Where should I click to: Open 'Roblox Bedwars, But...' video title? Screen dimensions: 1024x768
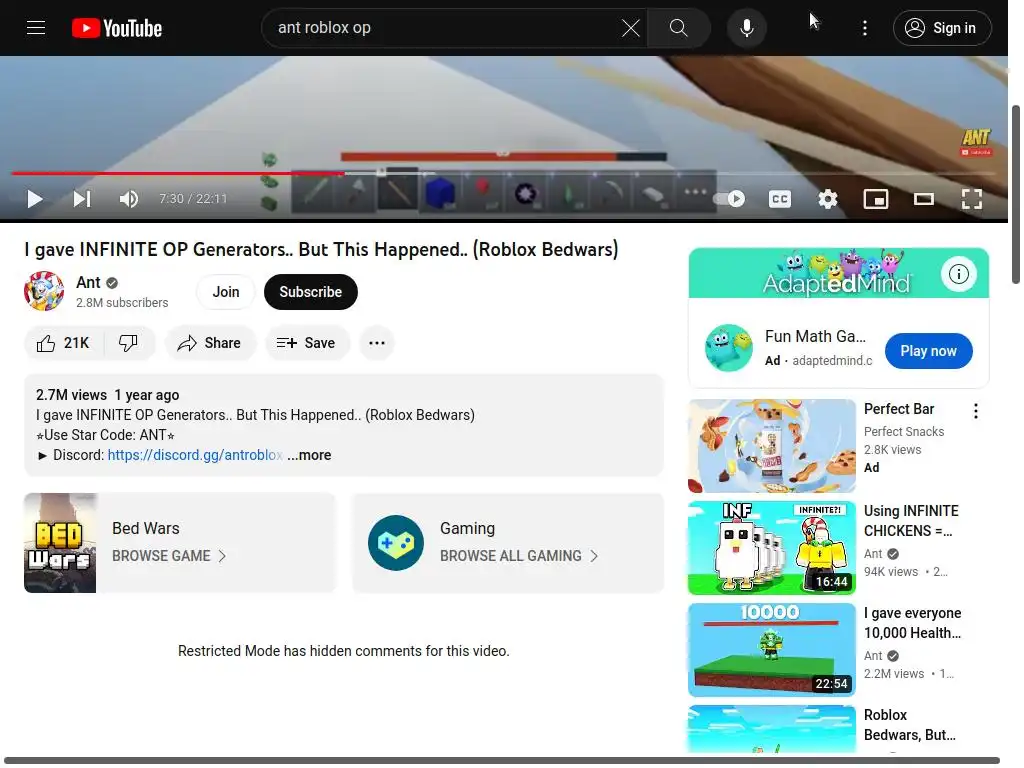click(910, 725)
